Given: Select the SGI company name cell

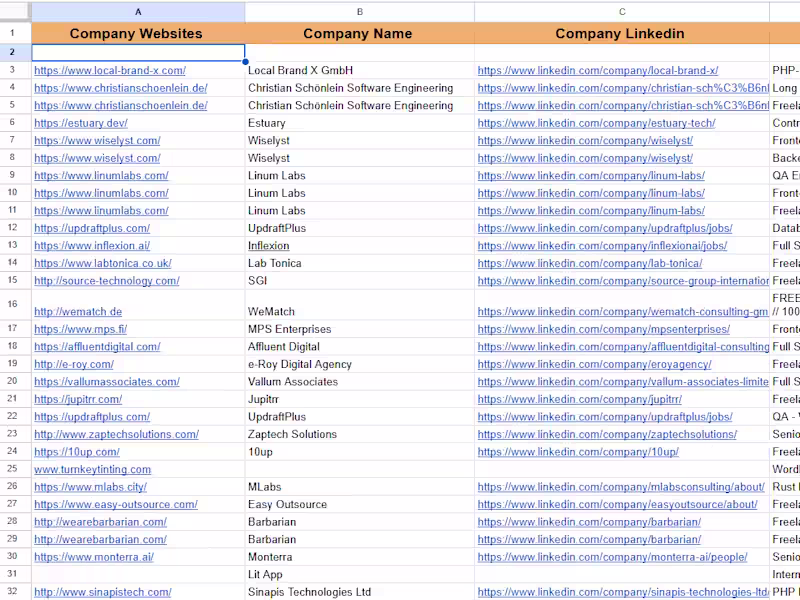Looking at the screenshot, I should point(360,281).
